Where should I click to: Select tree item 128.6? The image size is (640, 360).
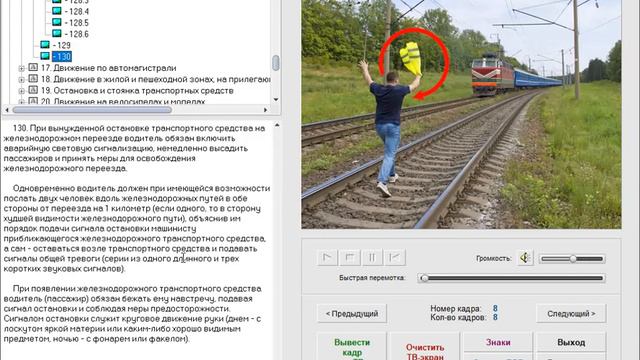(x=77, y=34)
